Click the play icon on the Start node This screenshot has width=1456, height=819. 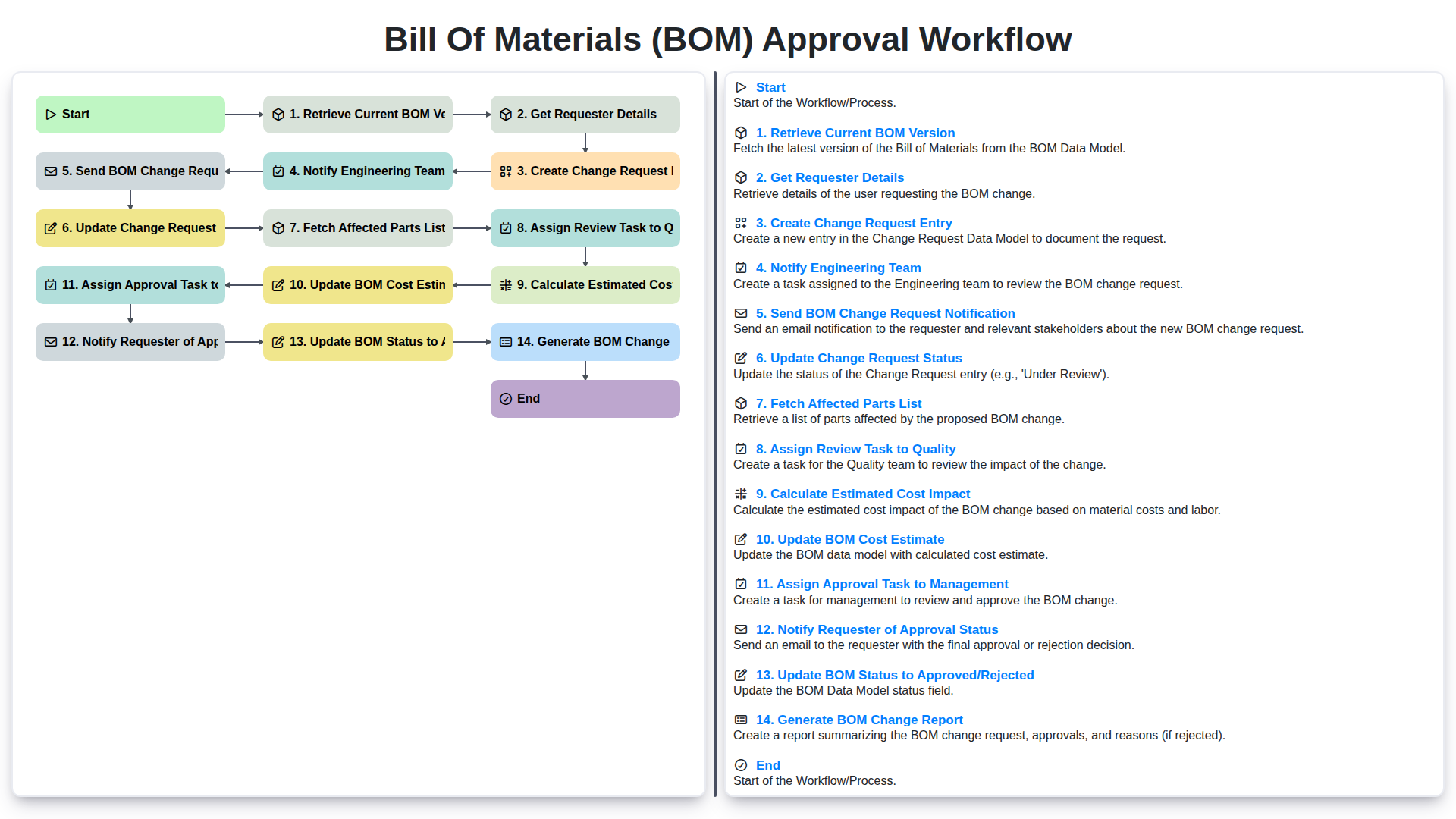click(x=51, y=114)
